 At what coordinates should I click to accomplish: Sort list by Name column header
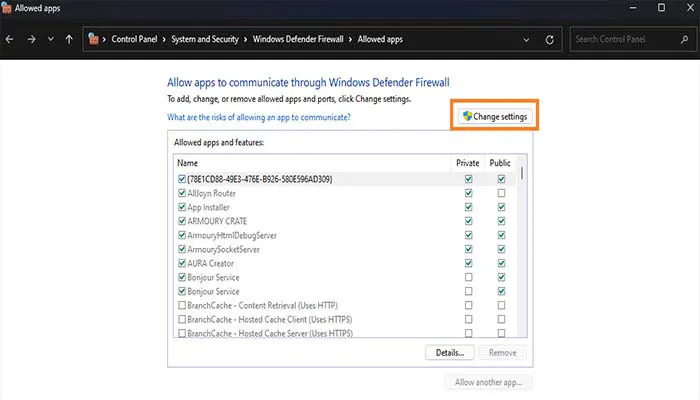(312, 163)
